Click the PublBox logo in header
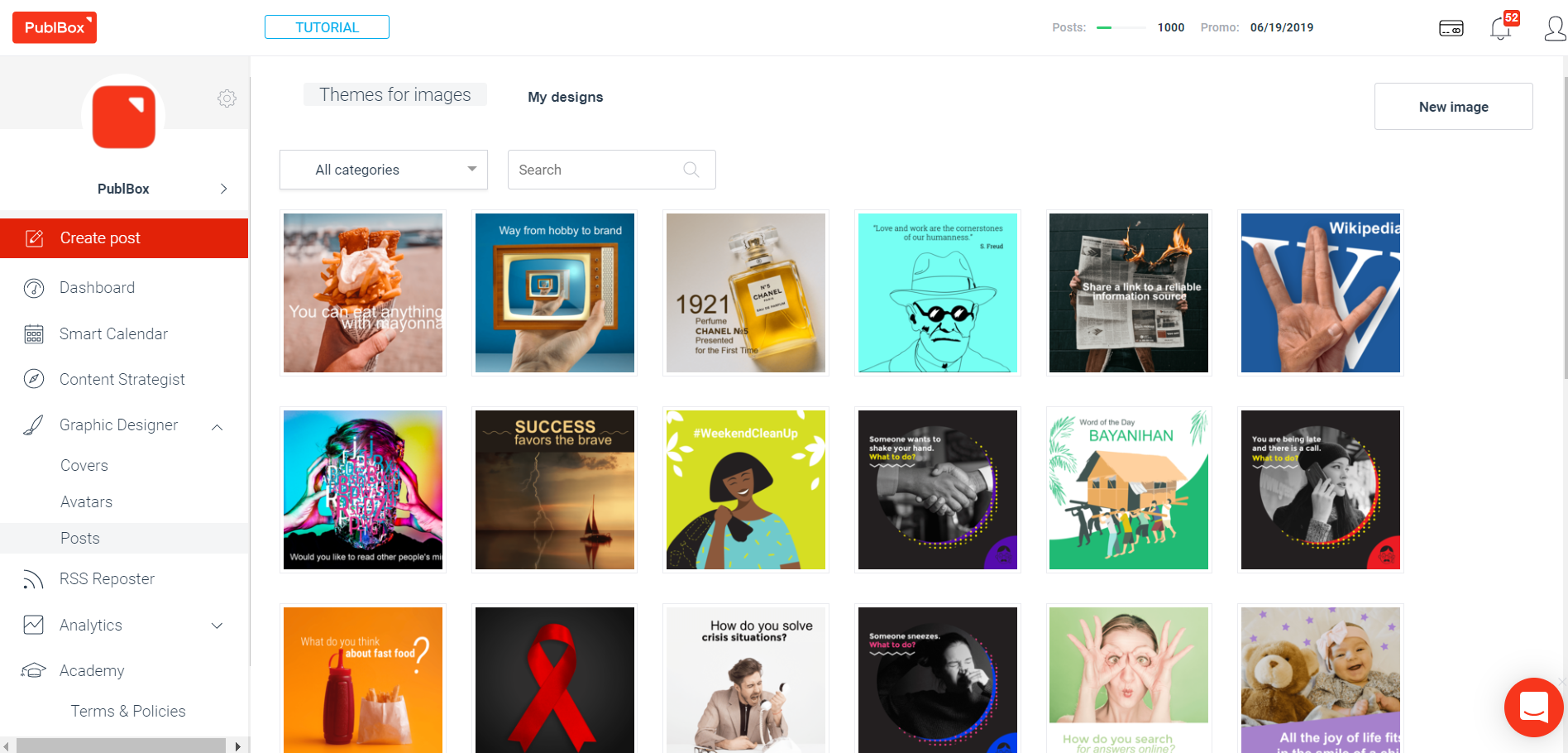1568x753 pixels. 55,27
